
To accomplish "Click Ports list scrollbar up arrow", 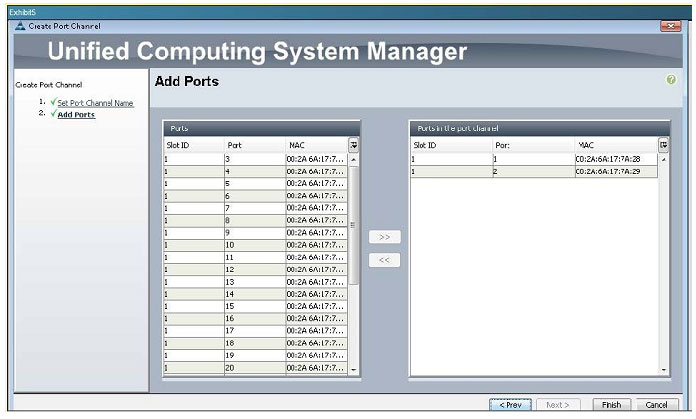I will [x=354, y=160].
